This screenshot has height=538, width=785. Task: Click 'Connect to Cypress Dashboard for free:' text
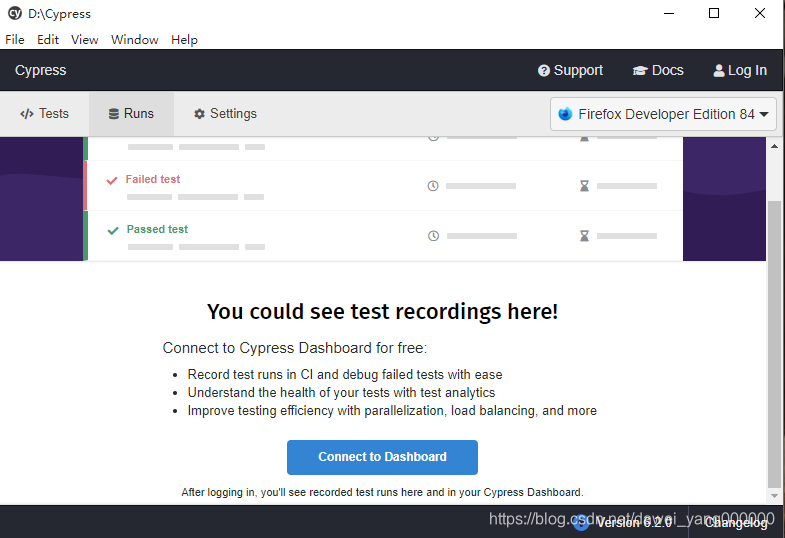coord(295,348)
